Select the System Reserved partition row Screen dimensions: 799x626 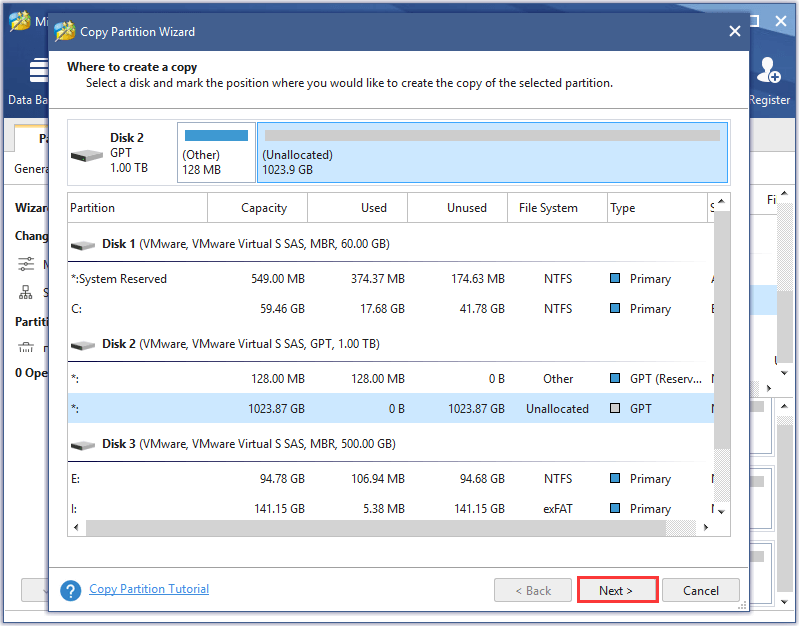click(x=390, y=279)
